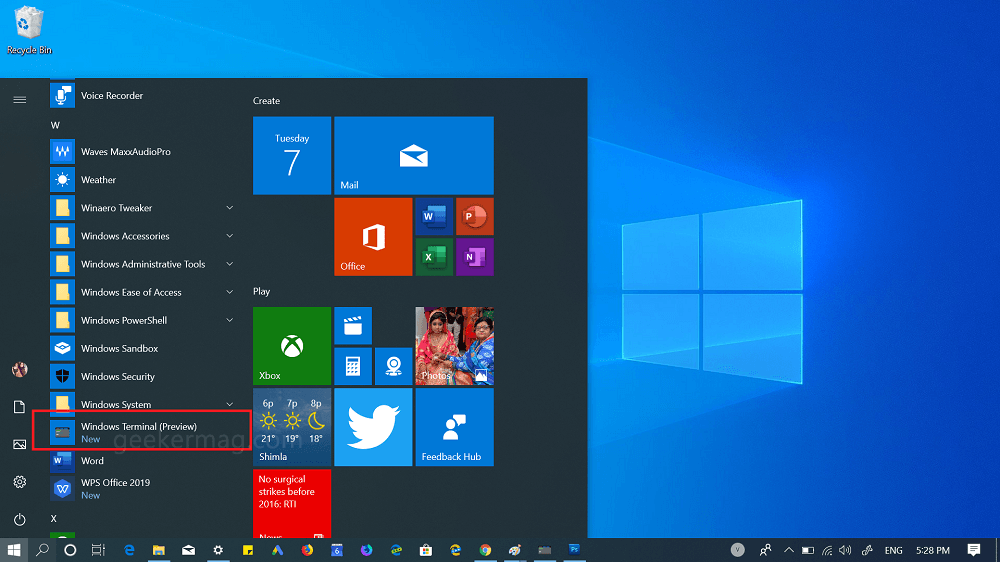Image resolution: width=1000 pixels, height=562 pixels.
Task: Open the PowerPoint tile
Action: 474,217
